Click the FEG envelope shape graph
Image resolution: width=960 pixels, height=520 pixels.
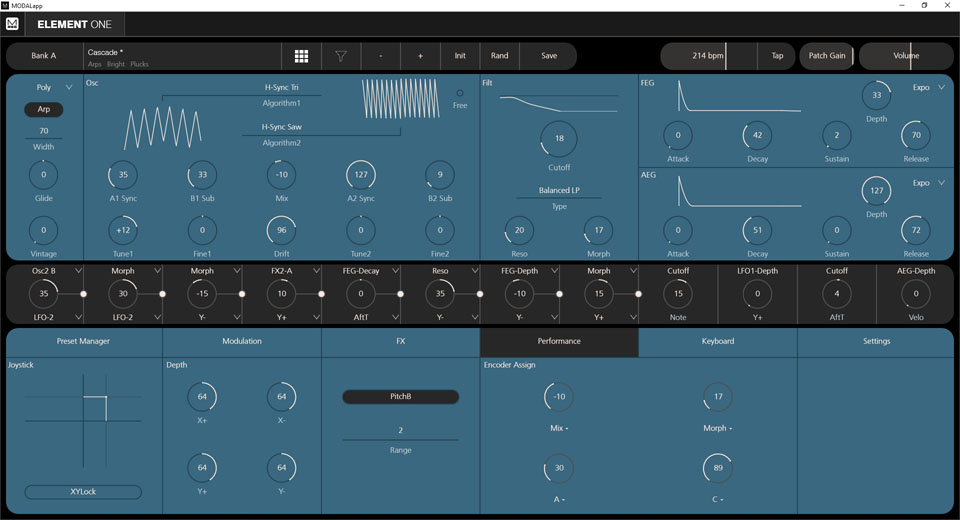click(739, 96)
